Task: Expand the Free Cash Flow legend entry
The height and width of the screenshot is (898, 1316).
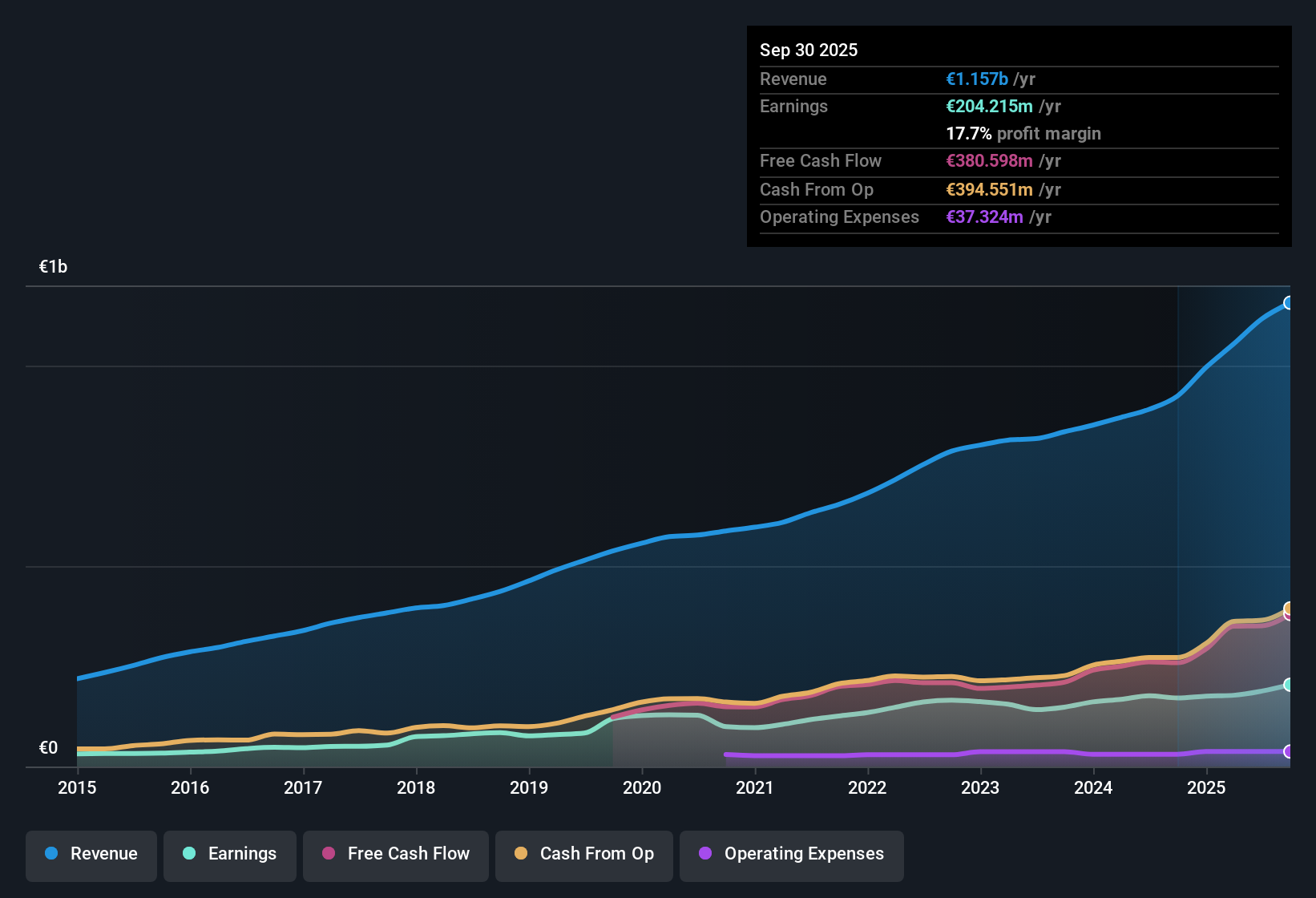Action: pos(395,854)
